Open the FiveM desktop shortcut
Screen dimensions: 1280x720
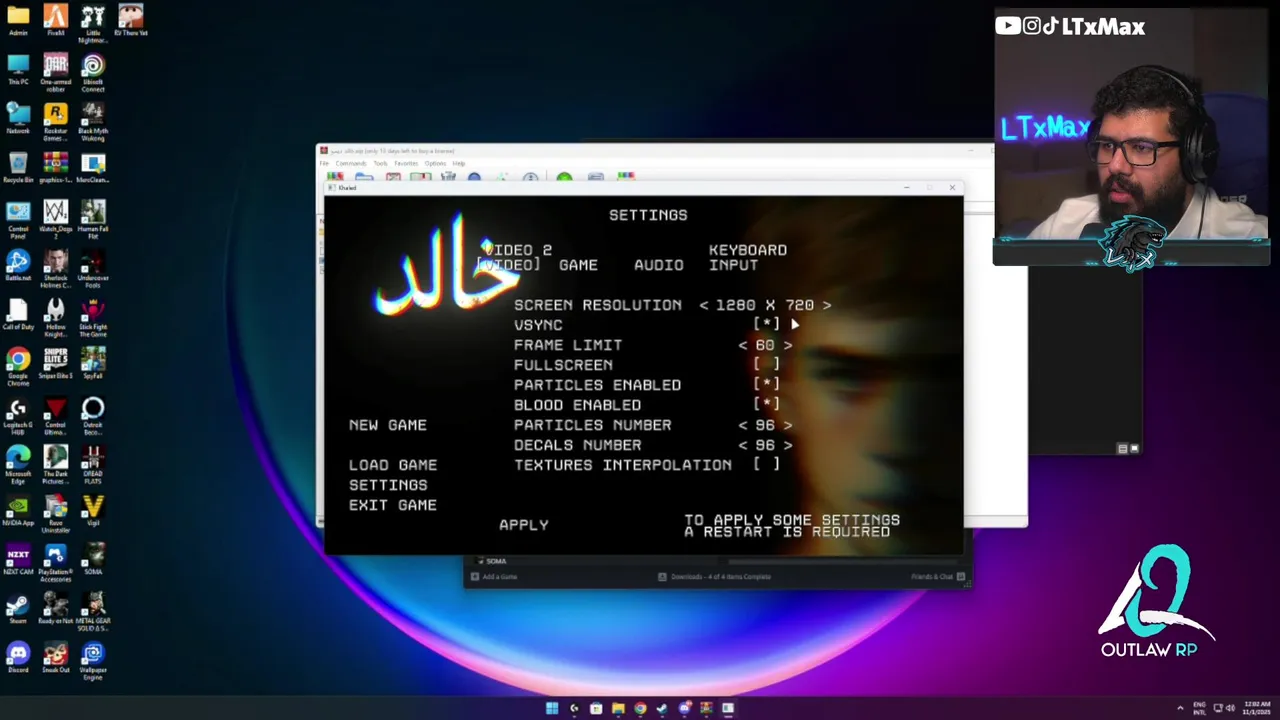pyautogui.click(x=55, y=20)
